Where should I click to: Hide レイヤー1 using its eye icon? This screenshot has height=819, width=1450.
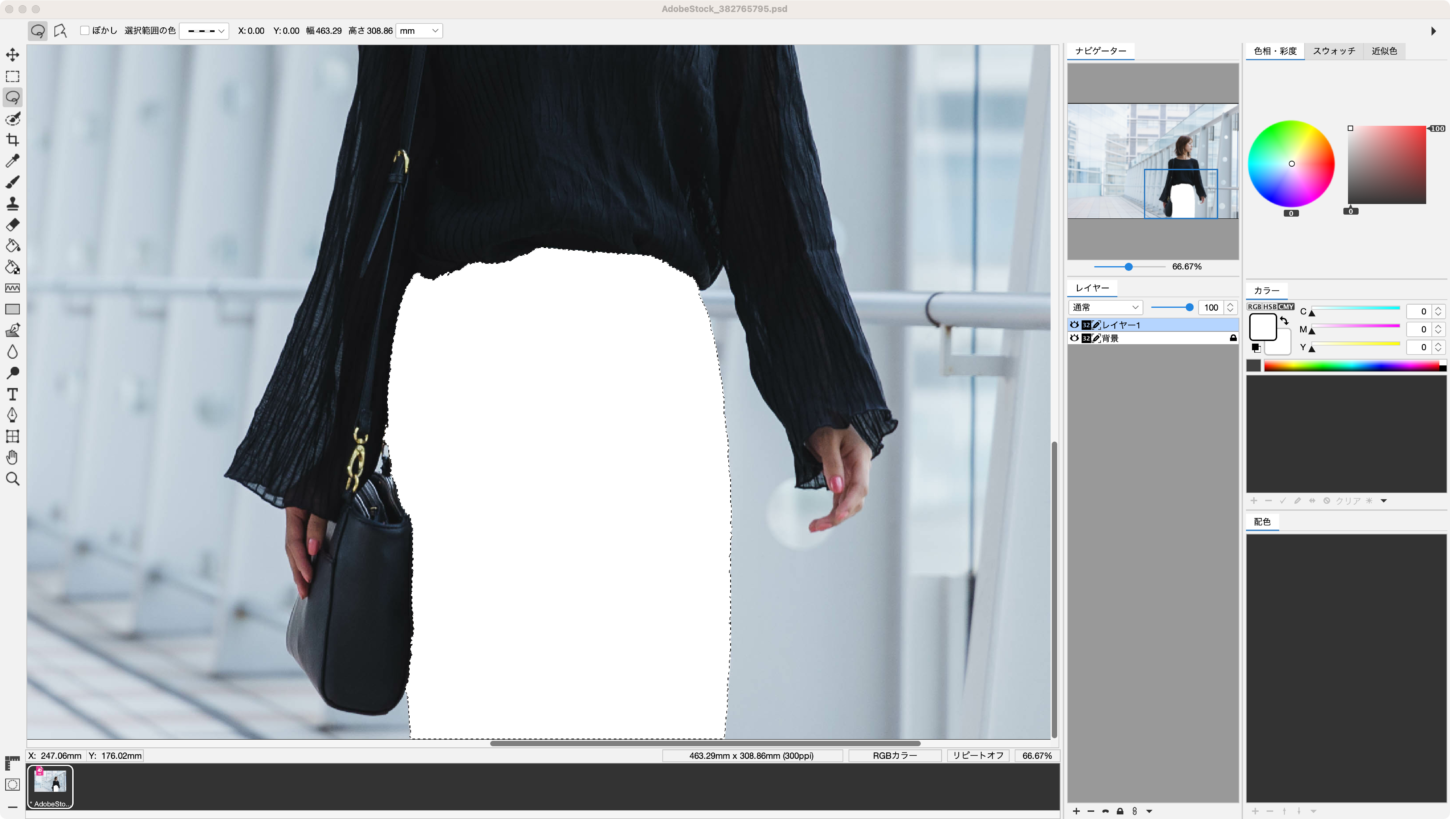coord(1074,325)
